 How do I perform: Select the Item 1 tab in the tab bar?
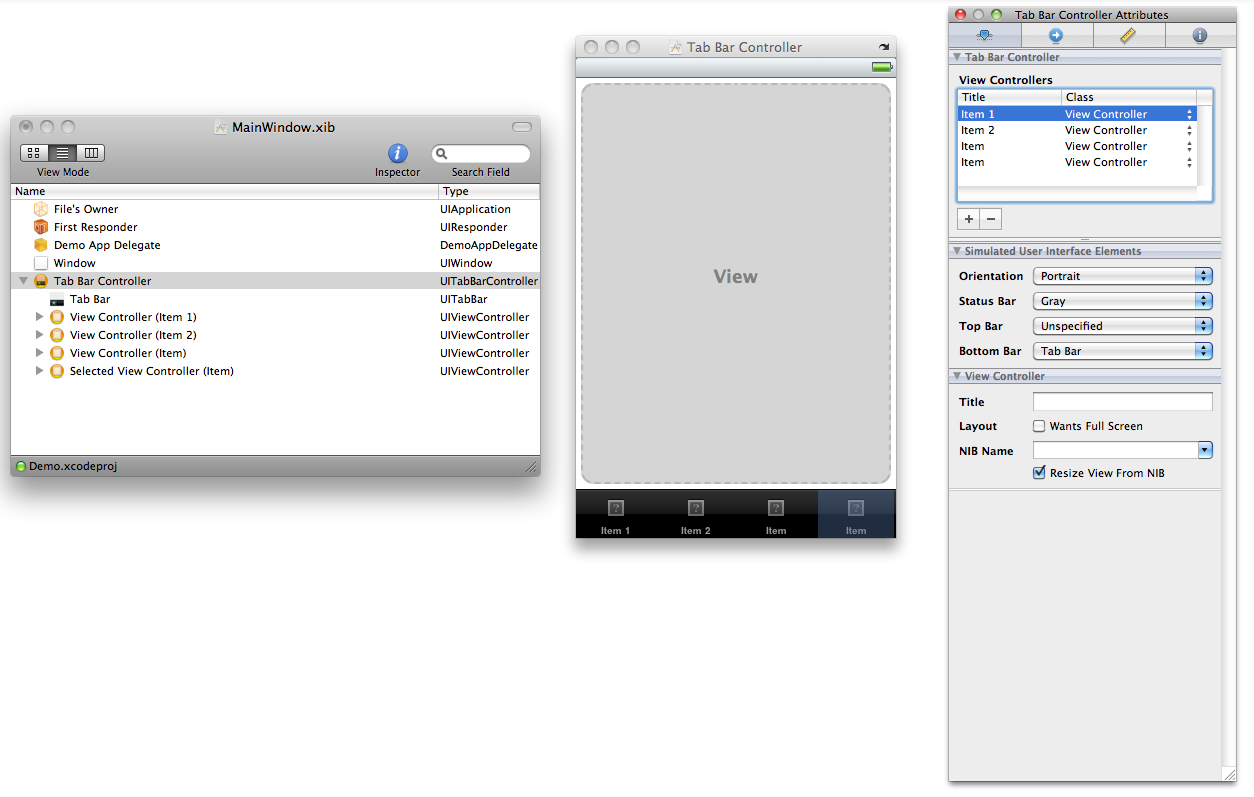[x=615, y=515]
